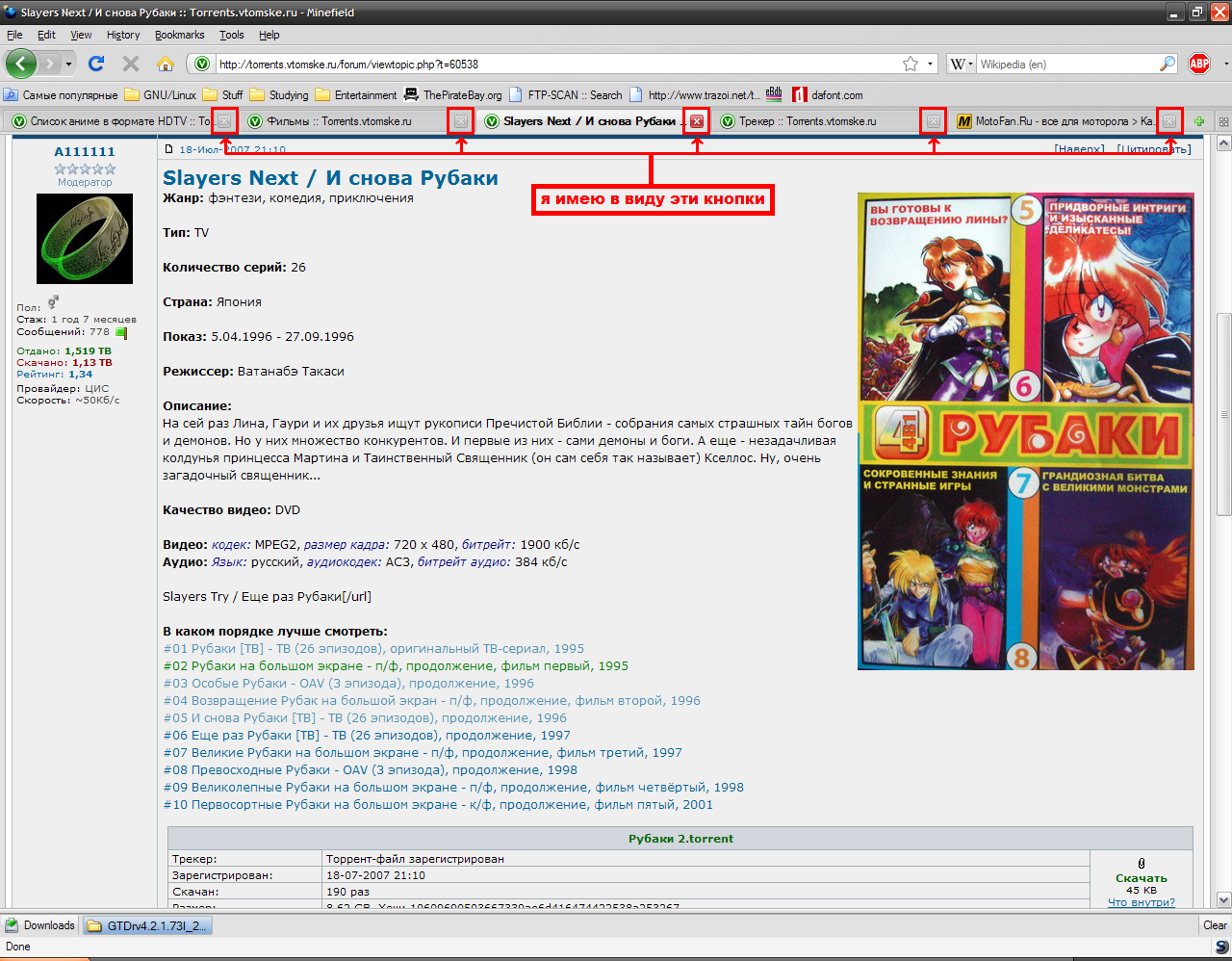Open the Stuff bookmarks folder

tap(222, 94)
